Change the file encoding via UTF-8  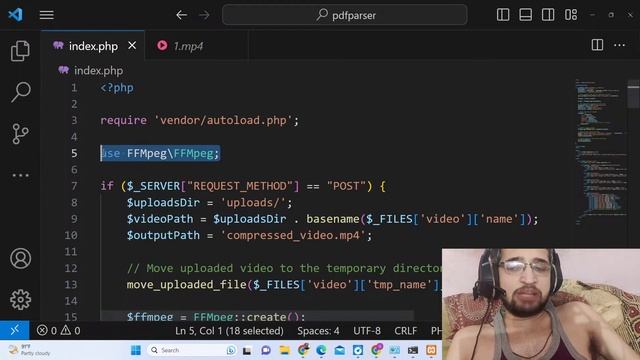[x=367, y=331]
